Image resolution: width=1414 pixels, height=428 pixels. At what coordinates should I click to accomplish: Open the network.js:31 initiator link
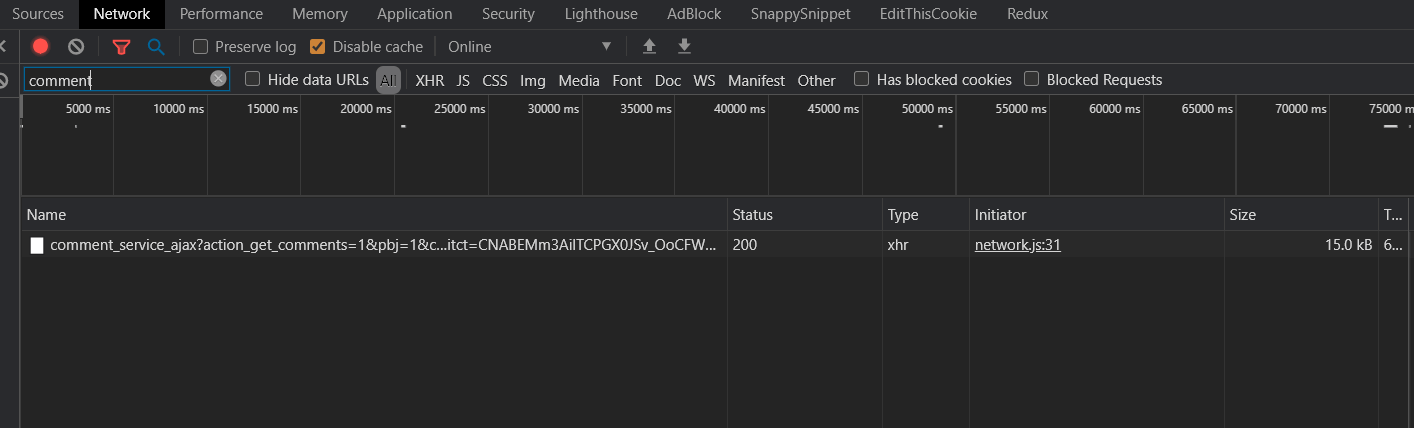[1017, 245]
